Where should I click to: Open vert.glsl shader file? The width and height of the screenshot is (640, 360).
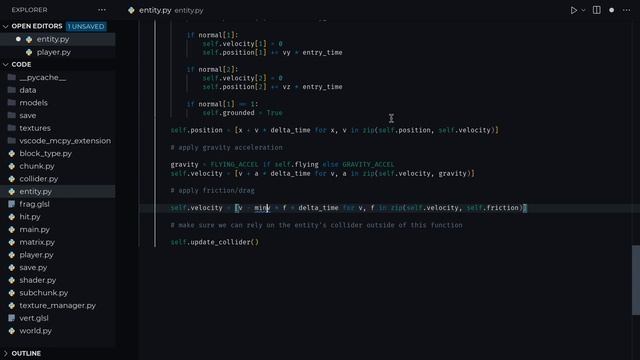click(x=34, y=318)
